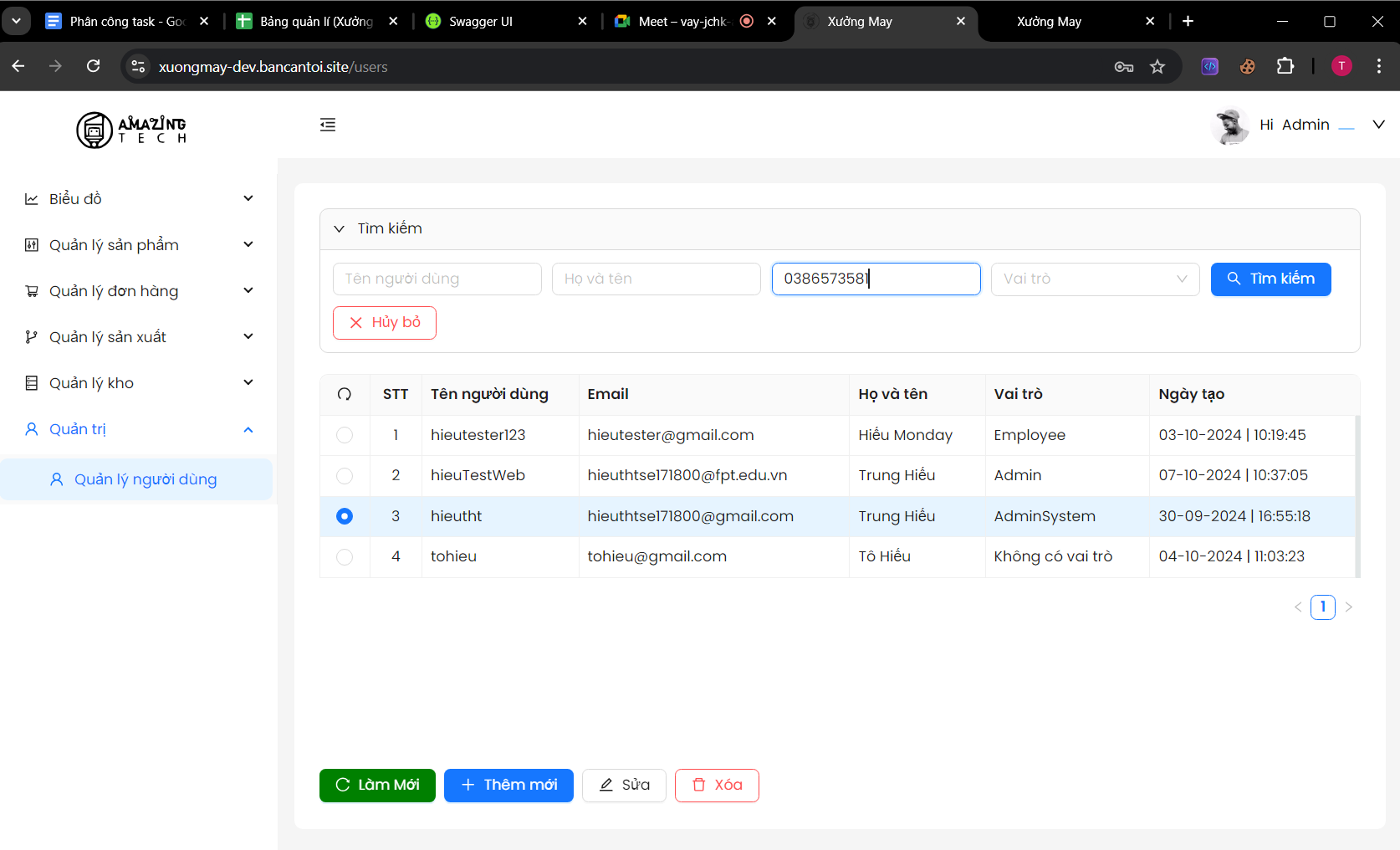1400x850 pixels.
Task: Select the radio button for hieutester123
Action: pos(345,435)
